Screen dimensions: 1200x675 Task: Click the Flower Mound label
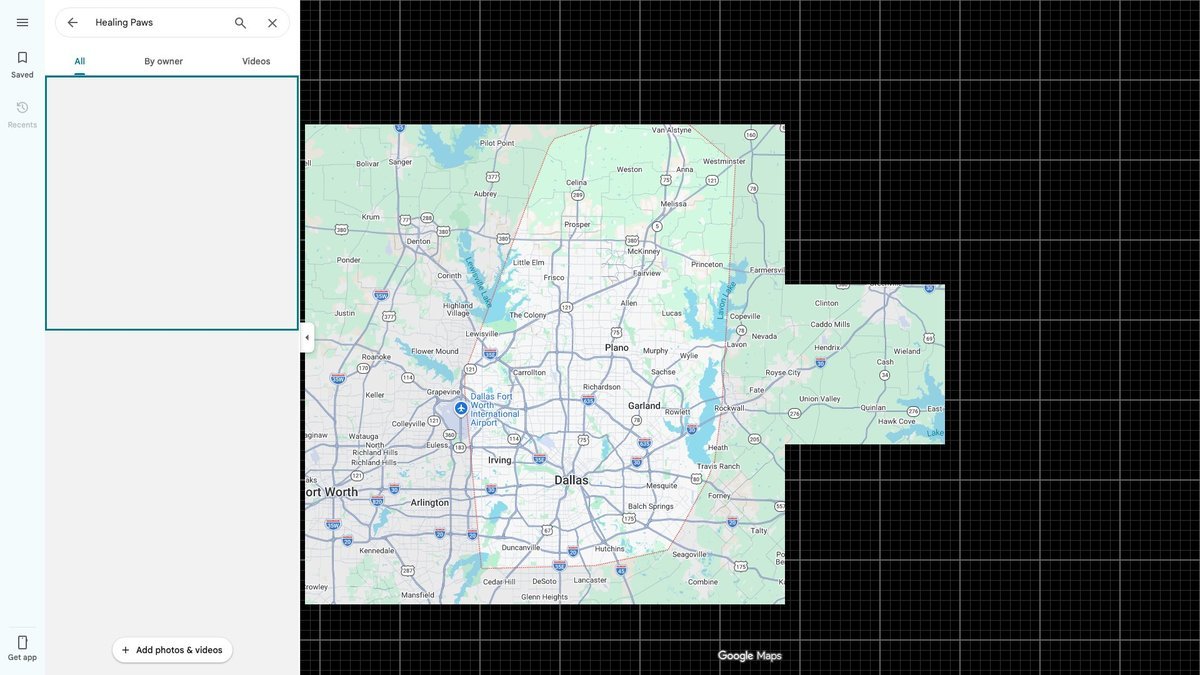pos(435,351)
